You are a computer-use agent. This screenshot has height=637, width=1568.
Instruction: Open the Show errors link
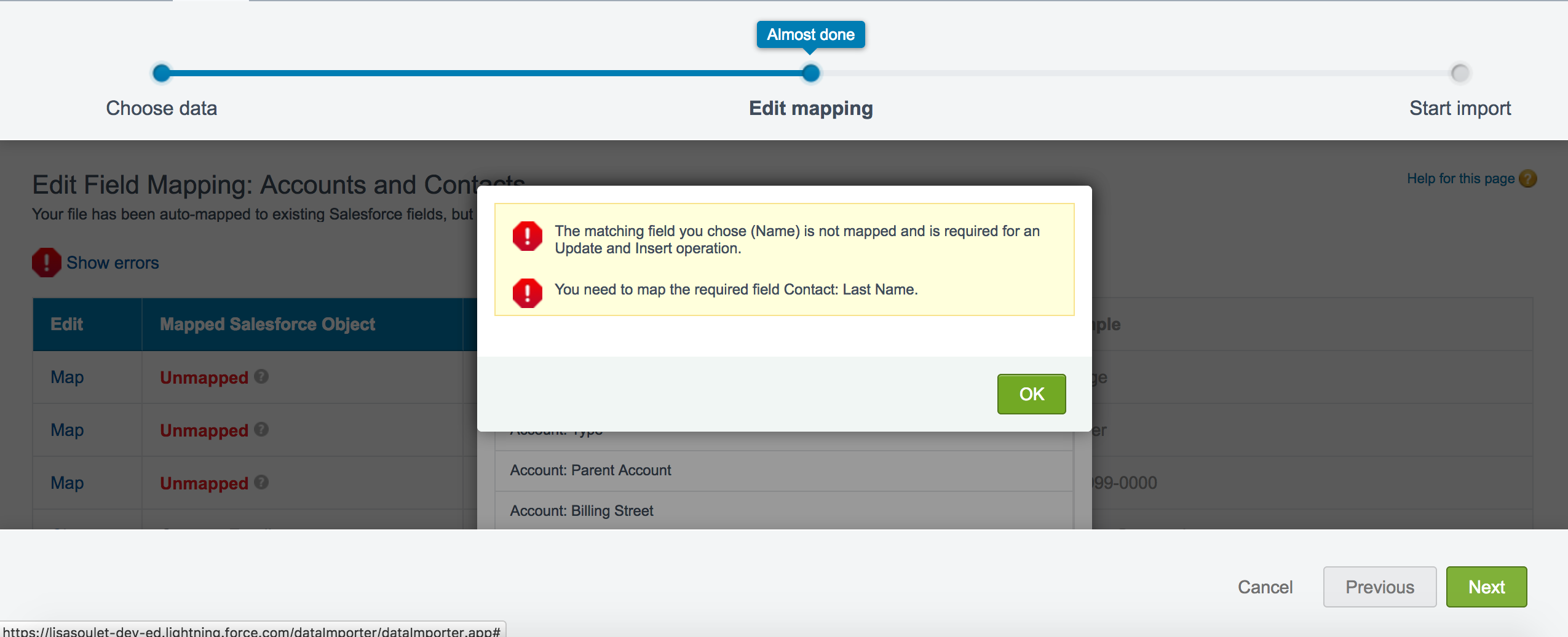click(x=113, y=263)
